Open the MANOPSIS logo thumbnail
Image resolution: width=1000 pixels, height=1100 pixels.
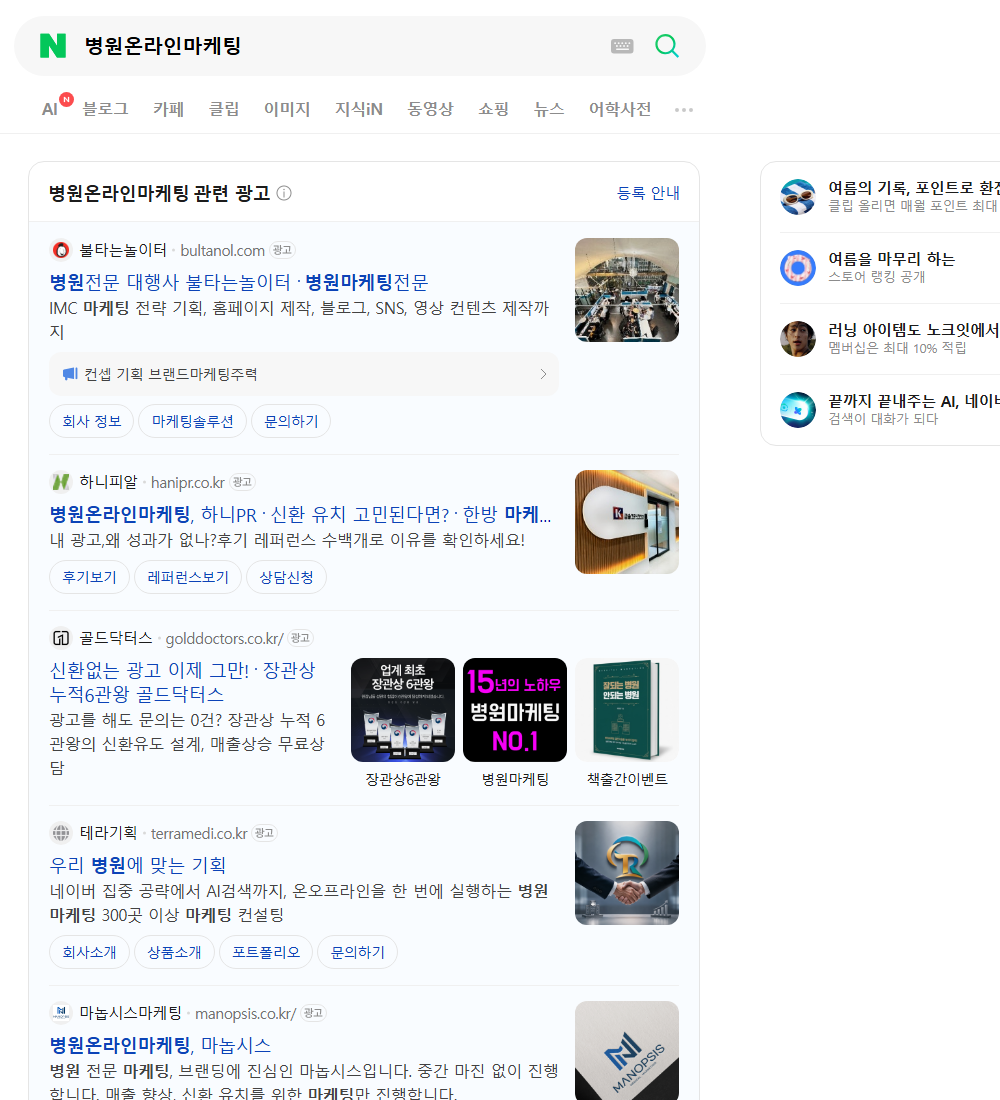627,1050
